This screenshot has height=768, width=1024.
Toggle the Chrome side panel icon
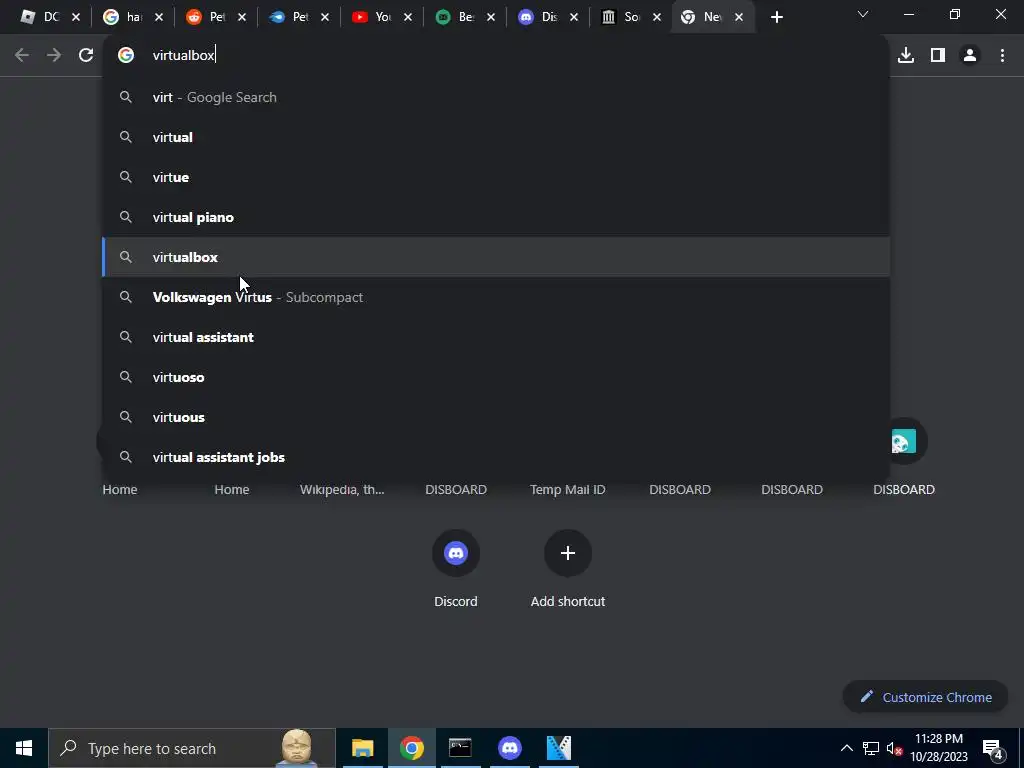coord(938,56)
